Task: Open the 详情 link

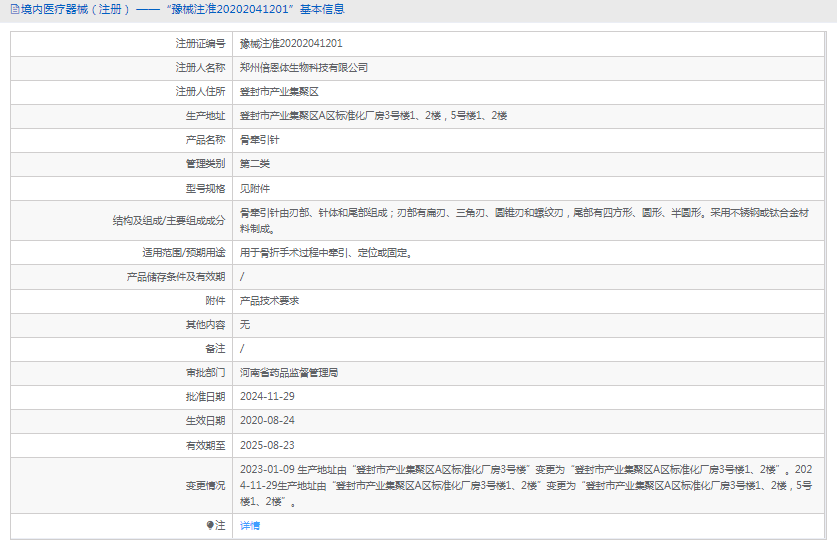Action: coord(250,526)
